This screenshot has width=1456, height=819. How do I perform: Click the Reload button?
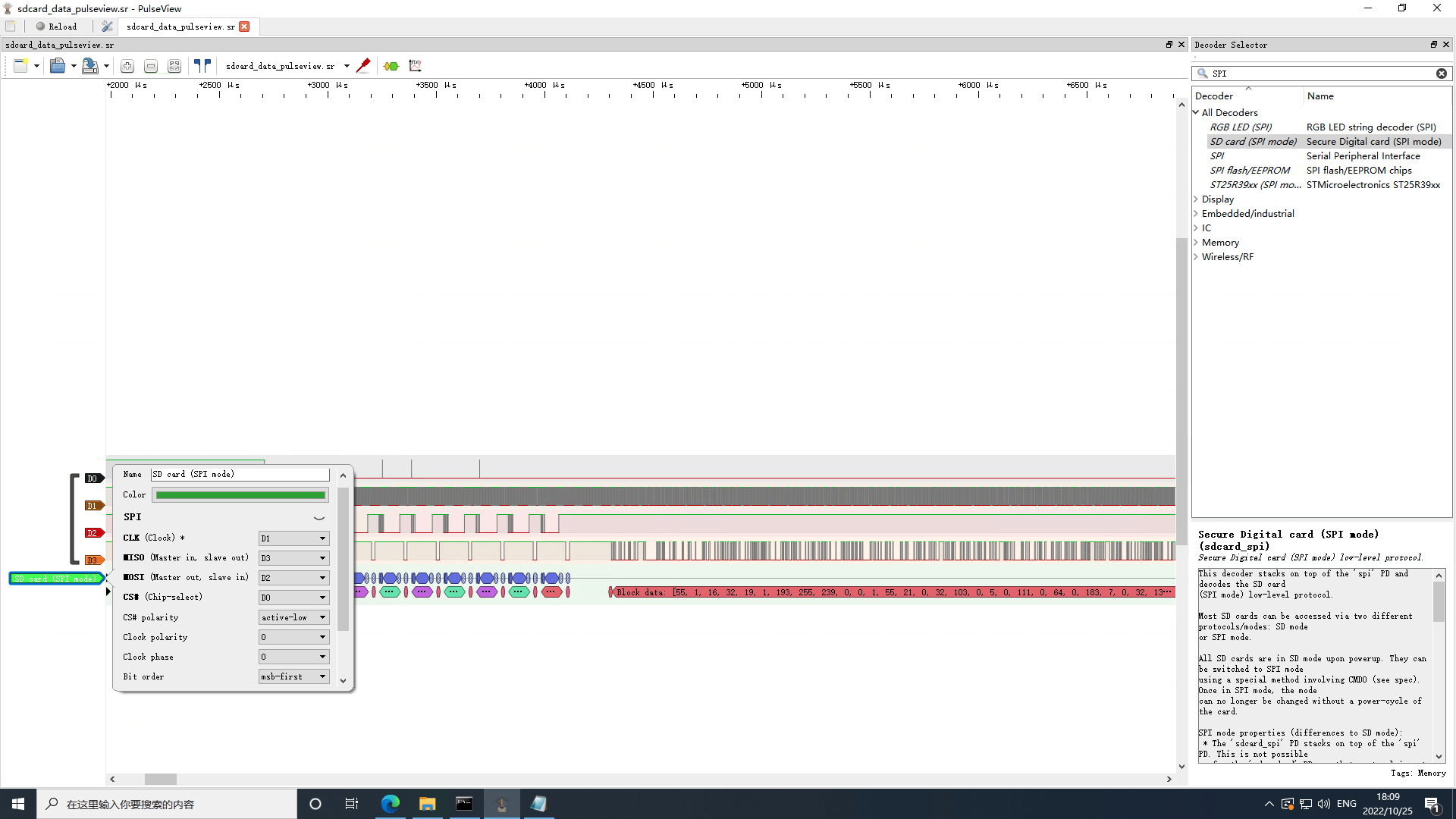pos(57,27)
